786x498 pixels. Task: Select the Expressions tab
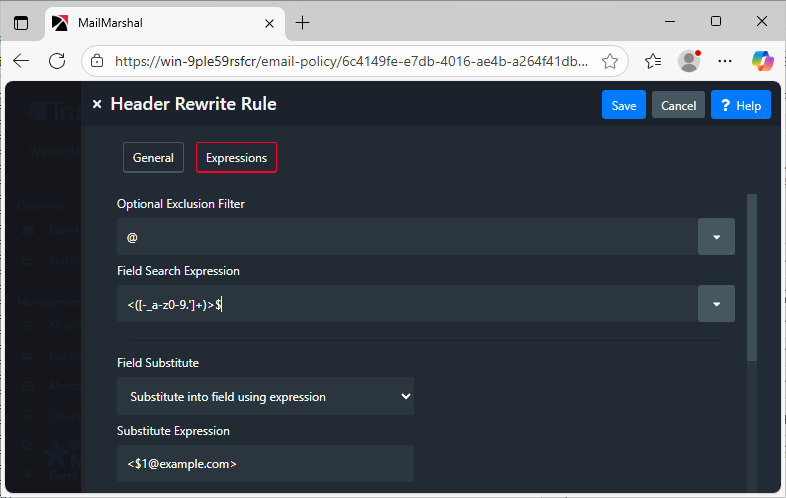click(236, 158)
